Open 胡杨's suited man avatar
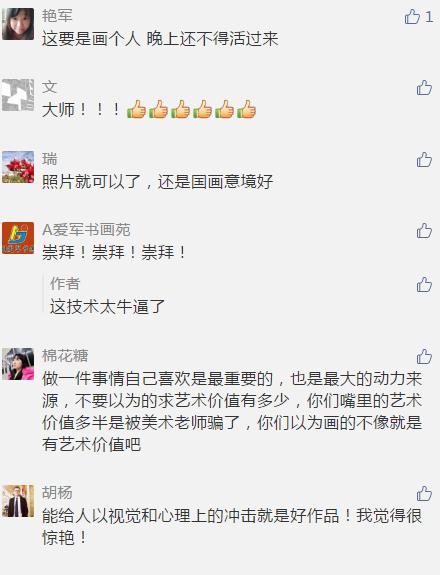 click(18, 501)
